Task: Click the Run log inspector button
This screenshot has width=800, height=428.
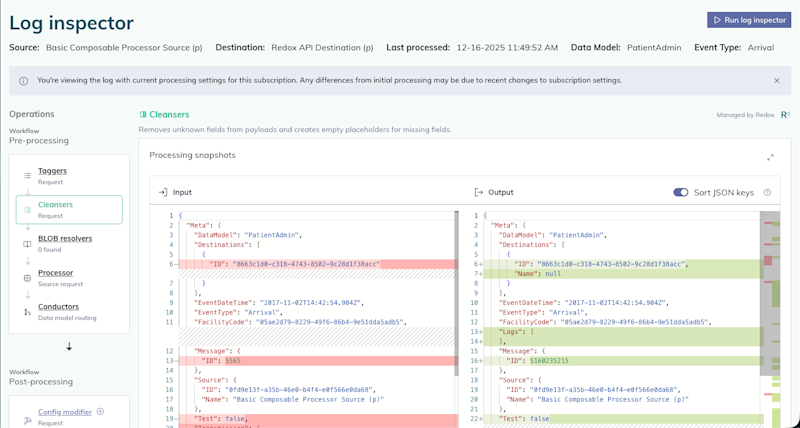Action: [x=748, y=20]
